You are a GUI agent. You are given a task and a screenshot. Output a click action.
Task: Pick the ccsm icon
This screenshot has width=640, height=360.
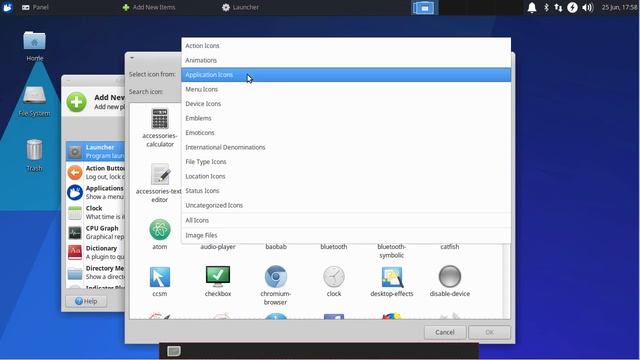[160, 281]
